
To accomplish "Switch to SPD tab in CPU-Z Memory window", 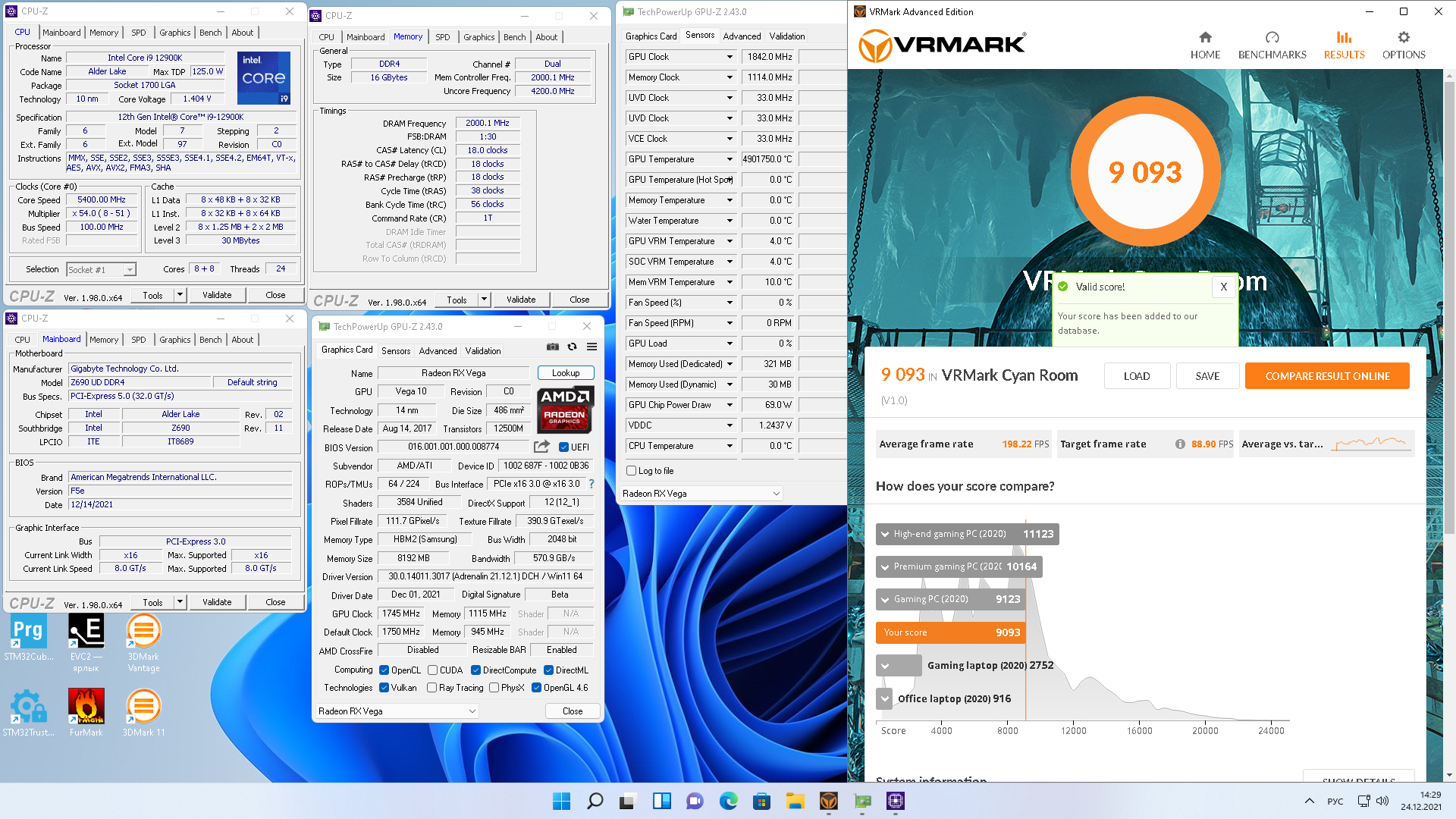I will pos(443,37).
